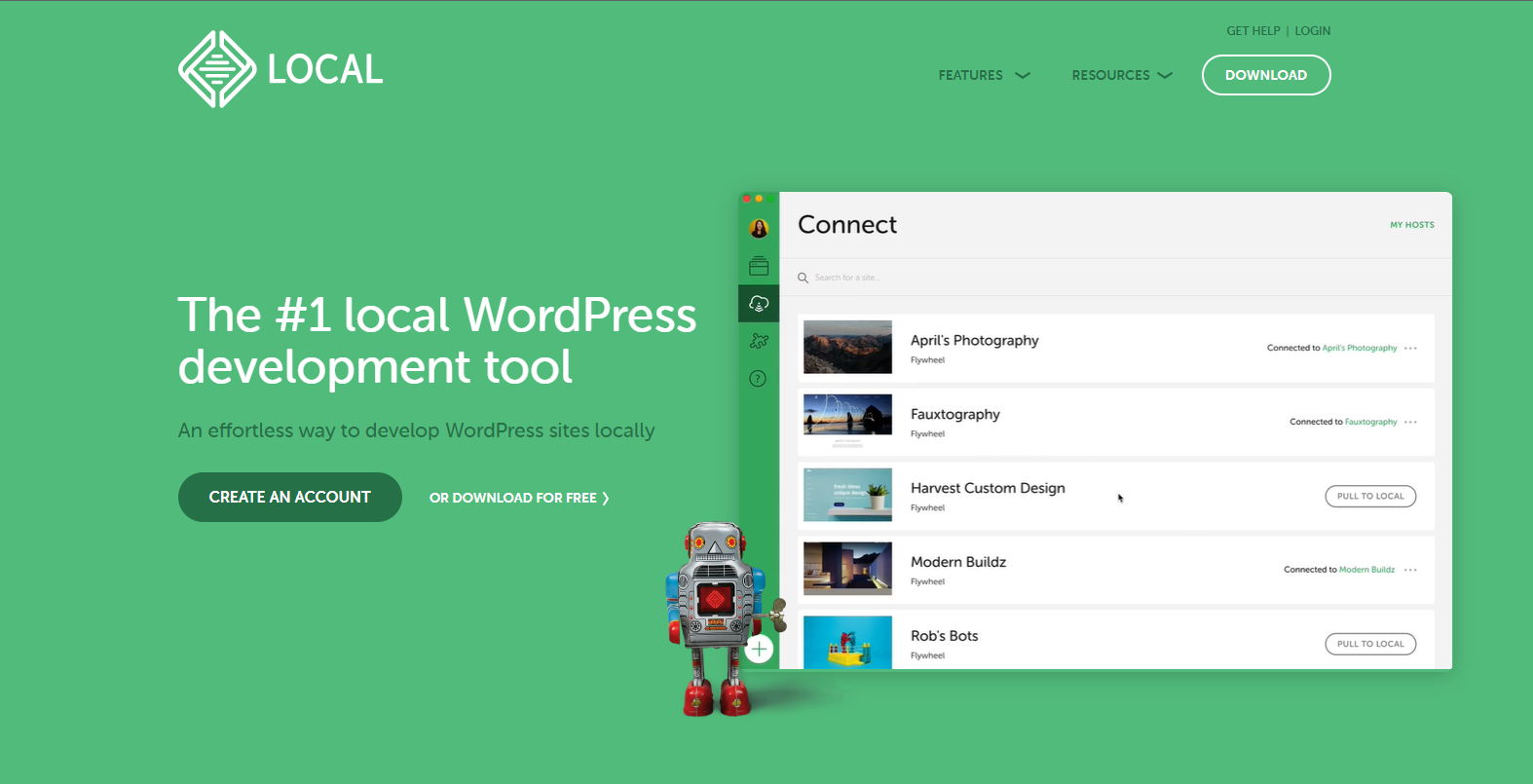This screenshot has width=1533, height=784.
Task: Open Rob's Bots thumbnail
Action: 847,642
